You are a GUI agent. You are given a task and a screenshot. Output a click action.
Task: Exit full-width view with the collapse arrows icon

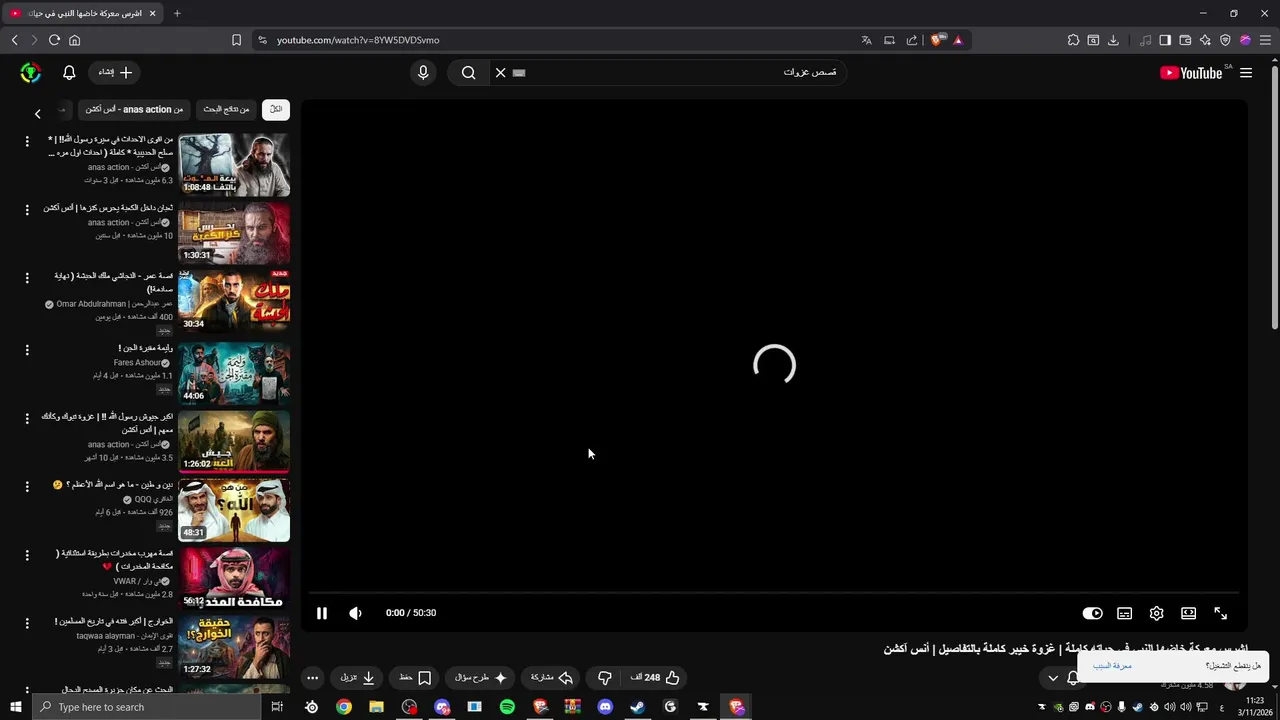click(x=1220, y=613)
